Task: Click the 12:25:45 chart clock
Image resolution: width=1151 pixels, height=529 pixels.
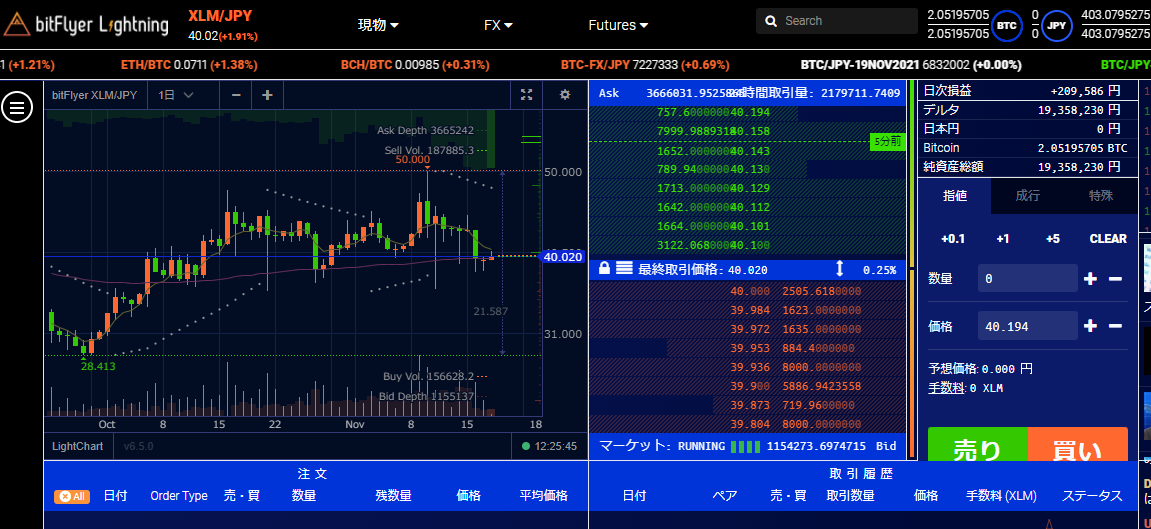Action: pos(556,445)
